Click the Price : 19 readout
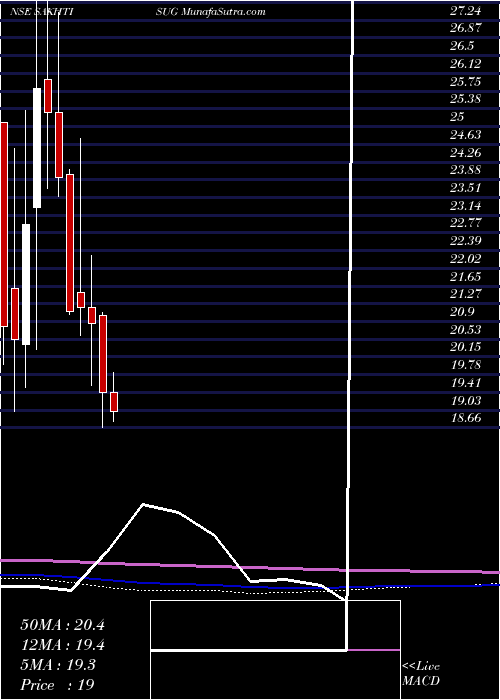 coord(57,685)
